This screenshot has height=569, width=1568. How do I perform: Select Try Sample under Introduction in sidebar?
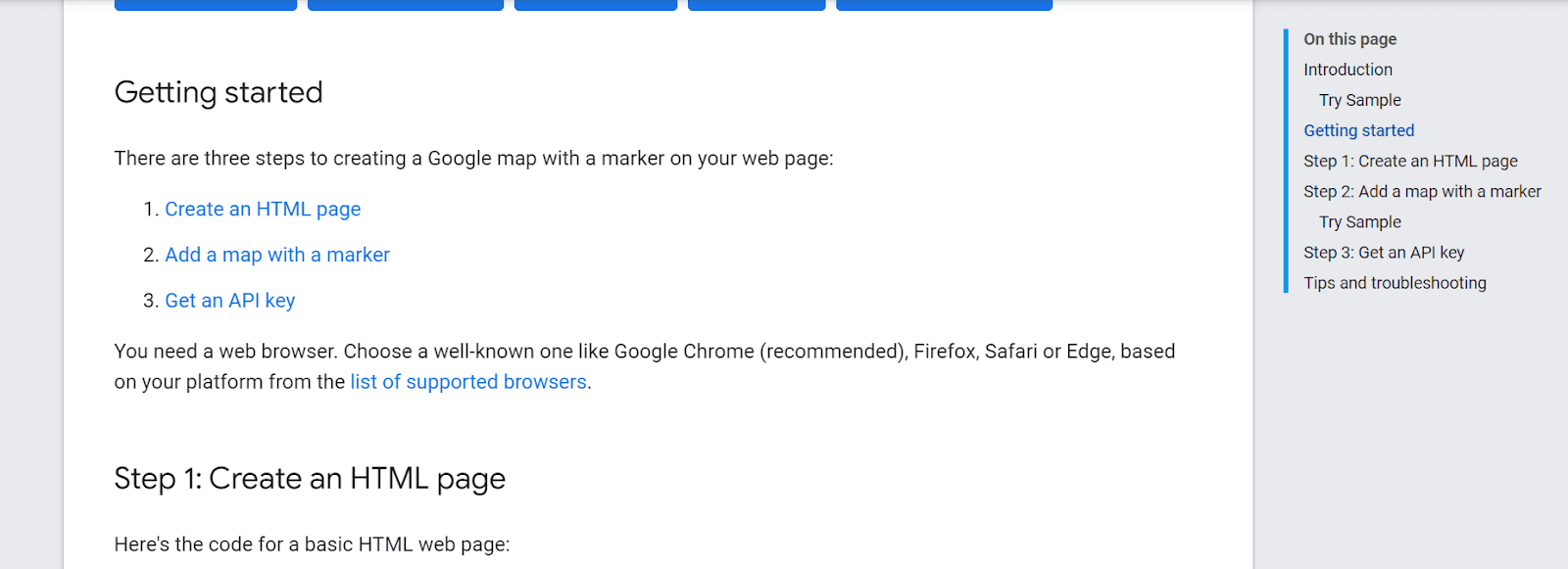point(1360,99)
